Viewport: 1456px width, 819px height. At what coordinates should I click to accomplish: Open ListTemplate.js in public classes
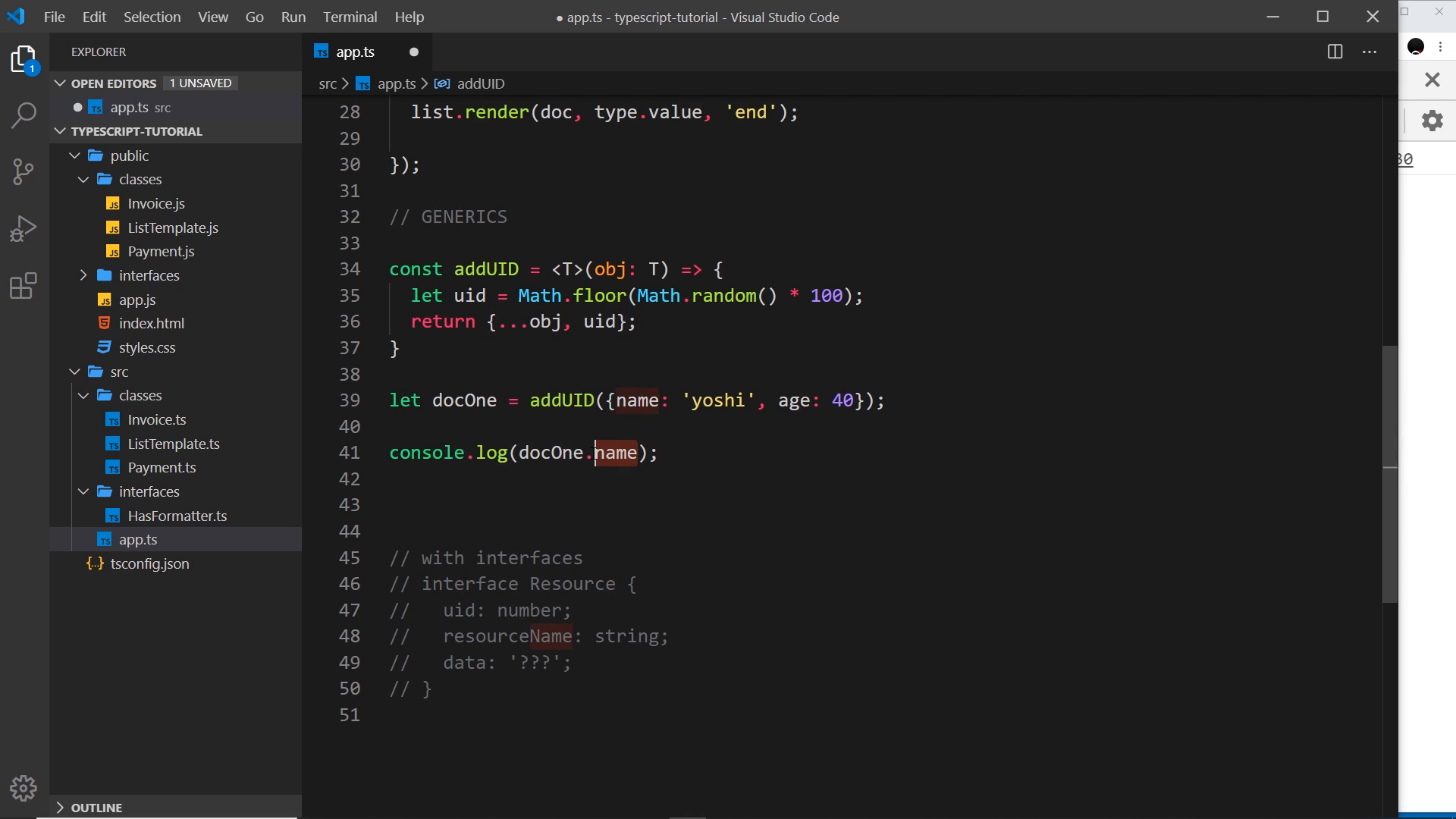[x=173, y=227]
